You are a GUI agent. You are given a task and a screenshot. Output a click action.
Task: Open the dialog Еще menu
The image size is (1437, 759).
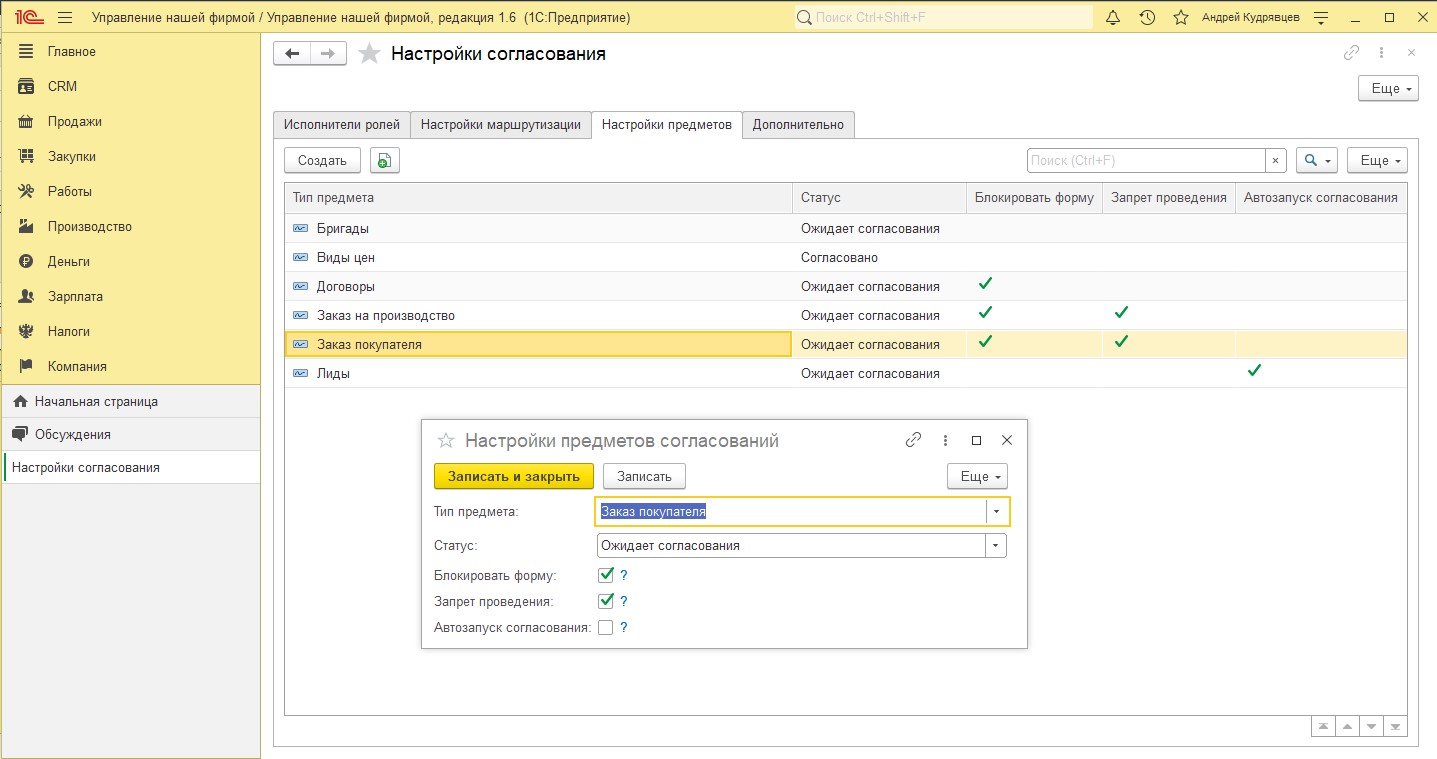[x=977, y=476]
